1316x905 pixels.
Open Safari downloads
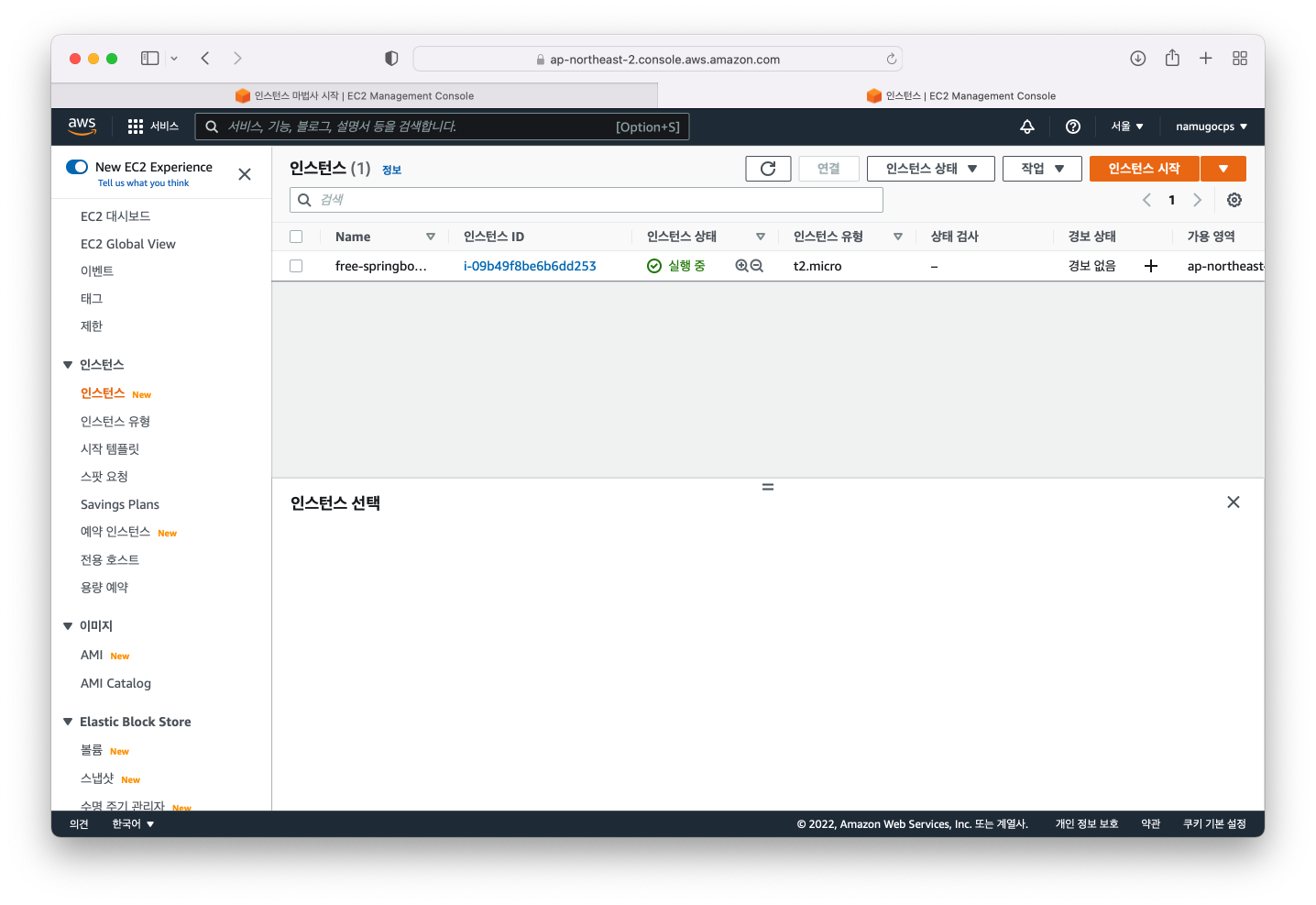[x=1138, y=59]
